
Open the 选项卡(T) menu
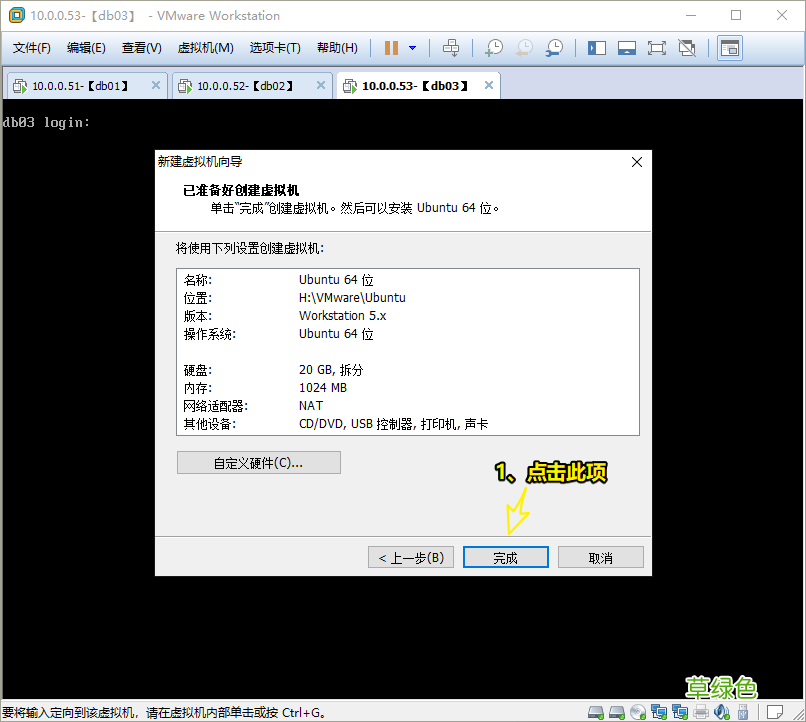[275, 48]
